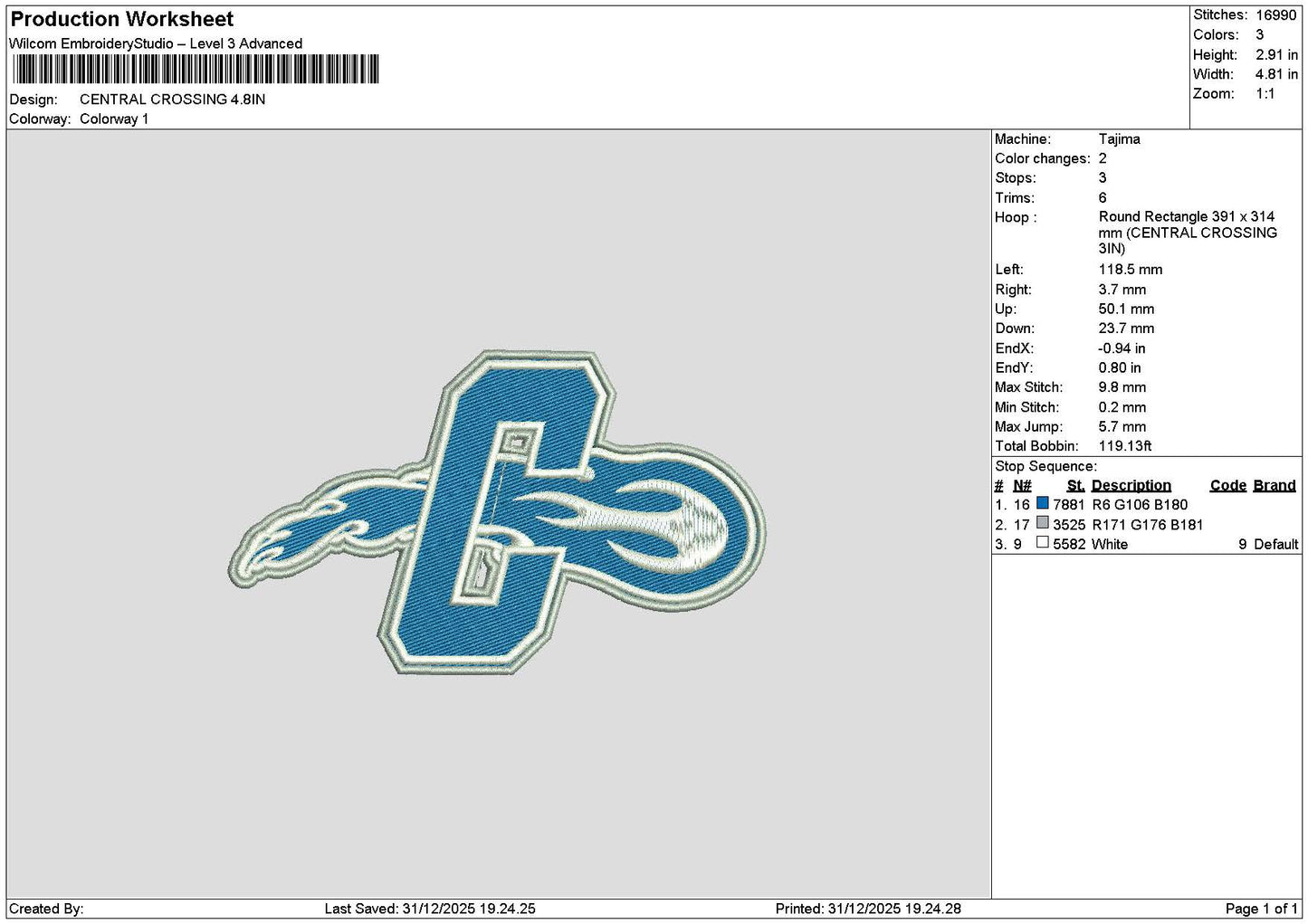Click the 'Color changes:' label
Image resolution: width=1308 pixels, height=924 pixels.
[1042, 158]
